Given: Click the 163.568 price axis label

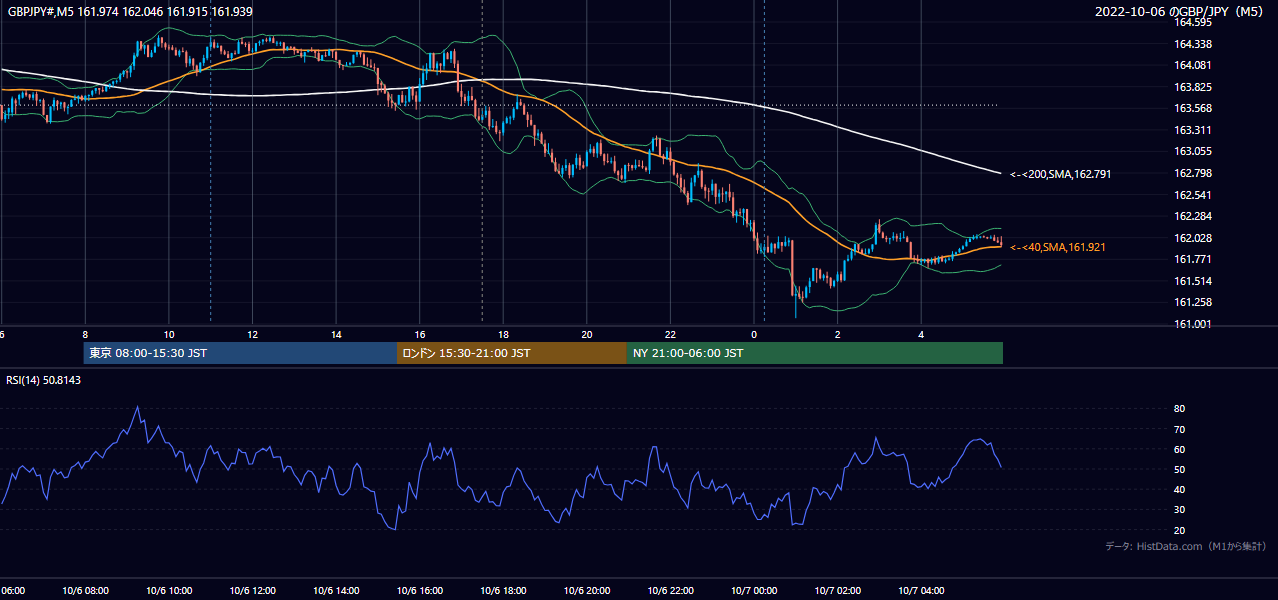Looking at the screenshot, I should pos(1192,109).
